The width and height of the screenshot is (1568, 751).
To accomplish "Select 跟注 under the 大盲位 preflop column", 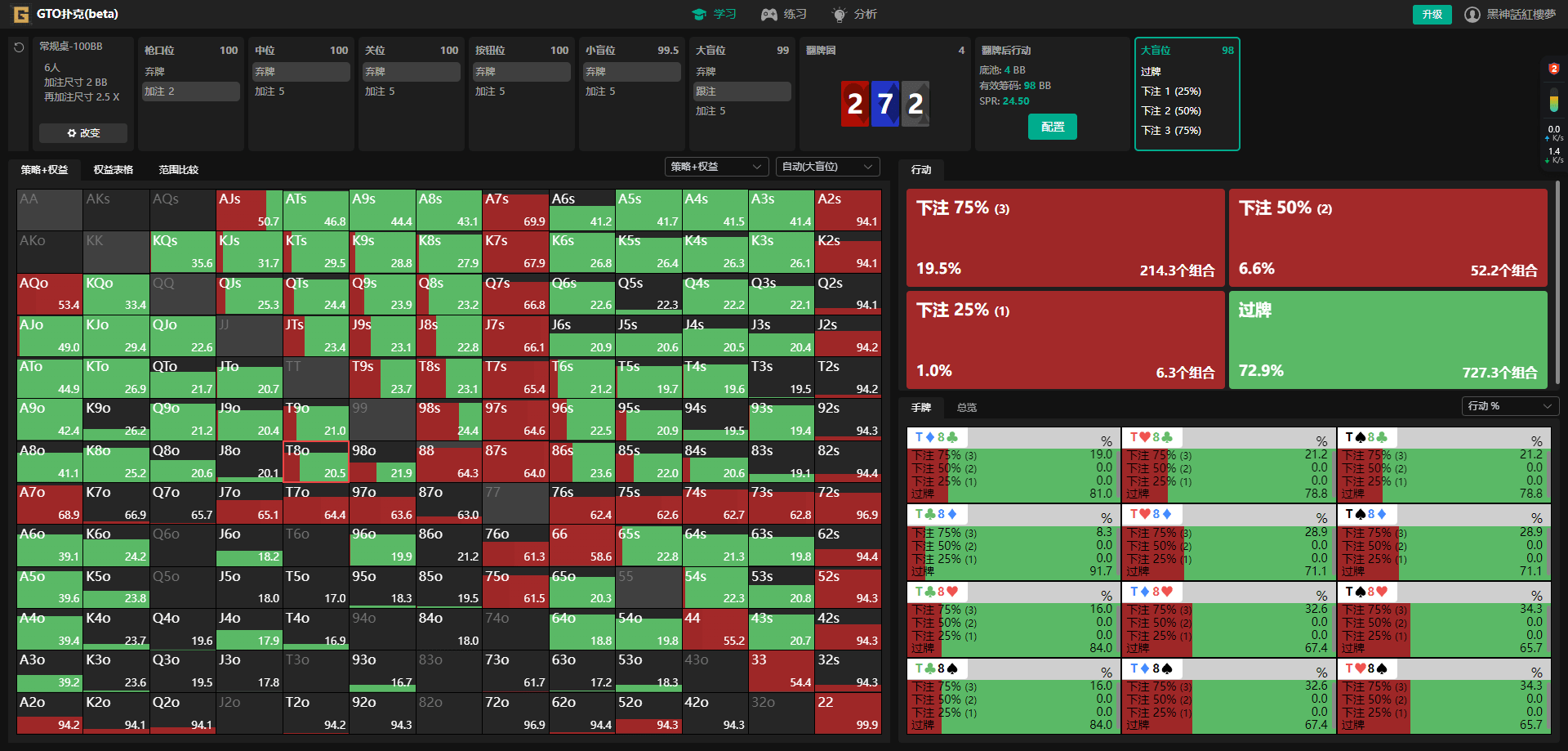I will click(742, 92).
